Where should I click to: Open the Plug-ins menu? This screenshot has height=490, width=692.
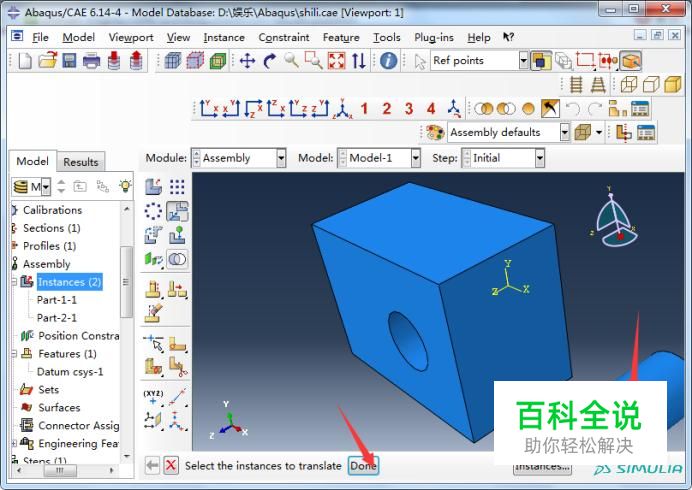tap(434, 38)
